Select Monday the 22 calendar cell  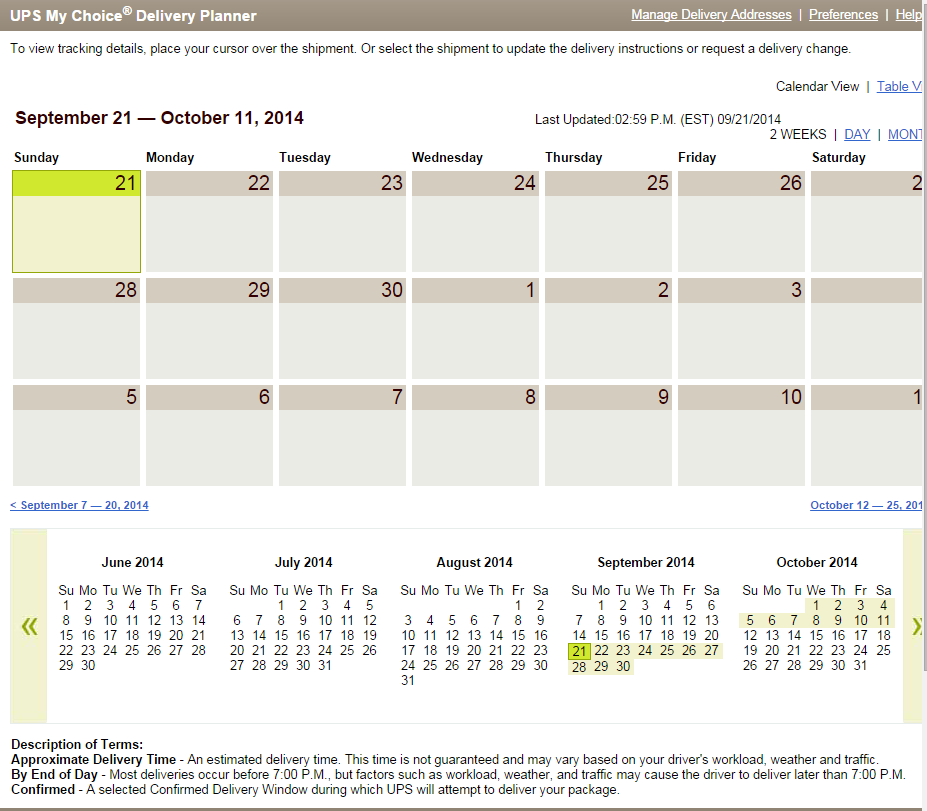(209, 222)
